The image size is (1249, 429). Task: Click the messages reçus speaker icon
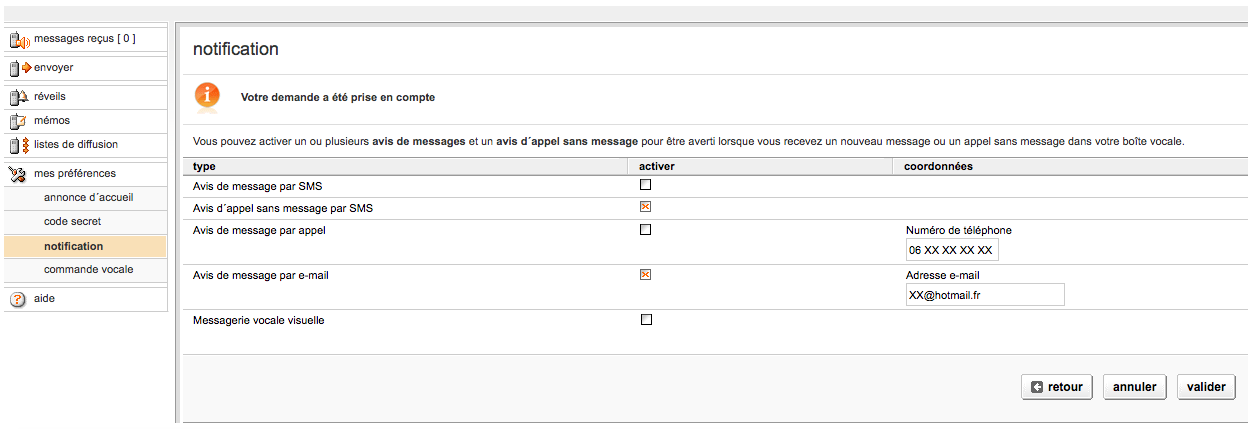coord(19,41)
